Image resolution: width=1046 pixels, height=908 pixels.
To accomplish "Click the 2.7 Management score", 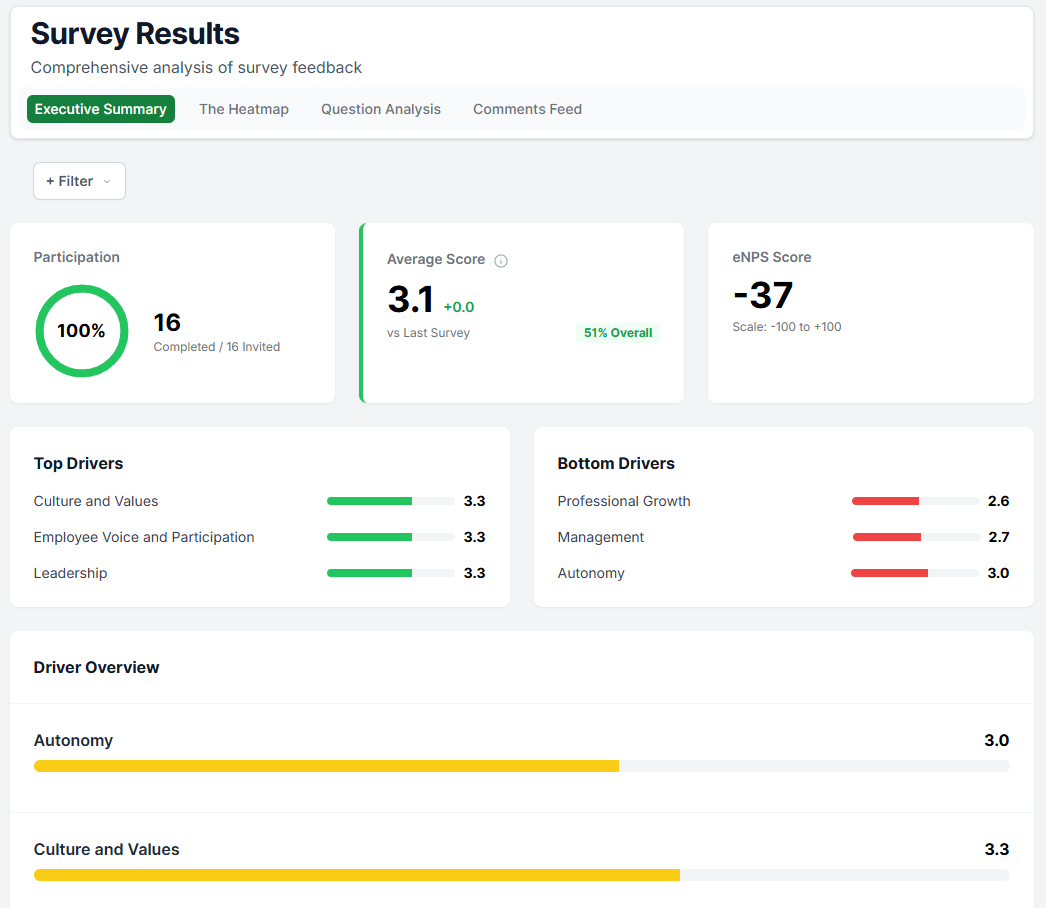I will pos(999,537).
